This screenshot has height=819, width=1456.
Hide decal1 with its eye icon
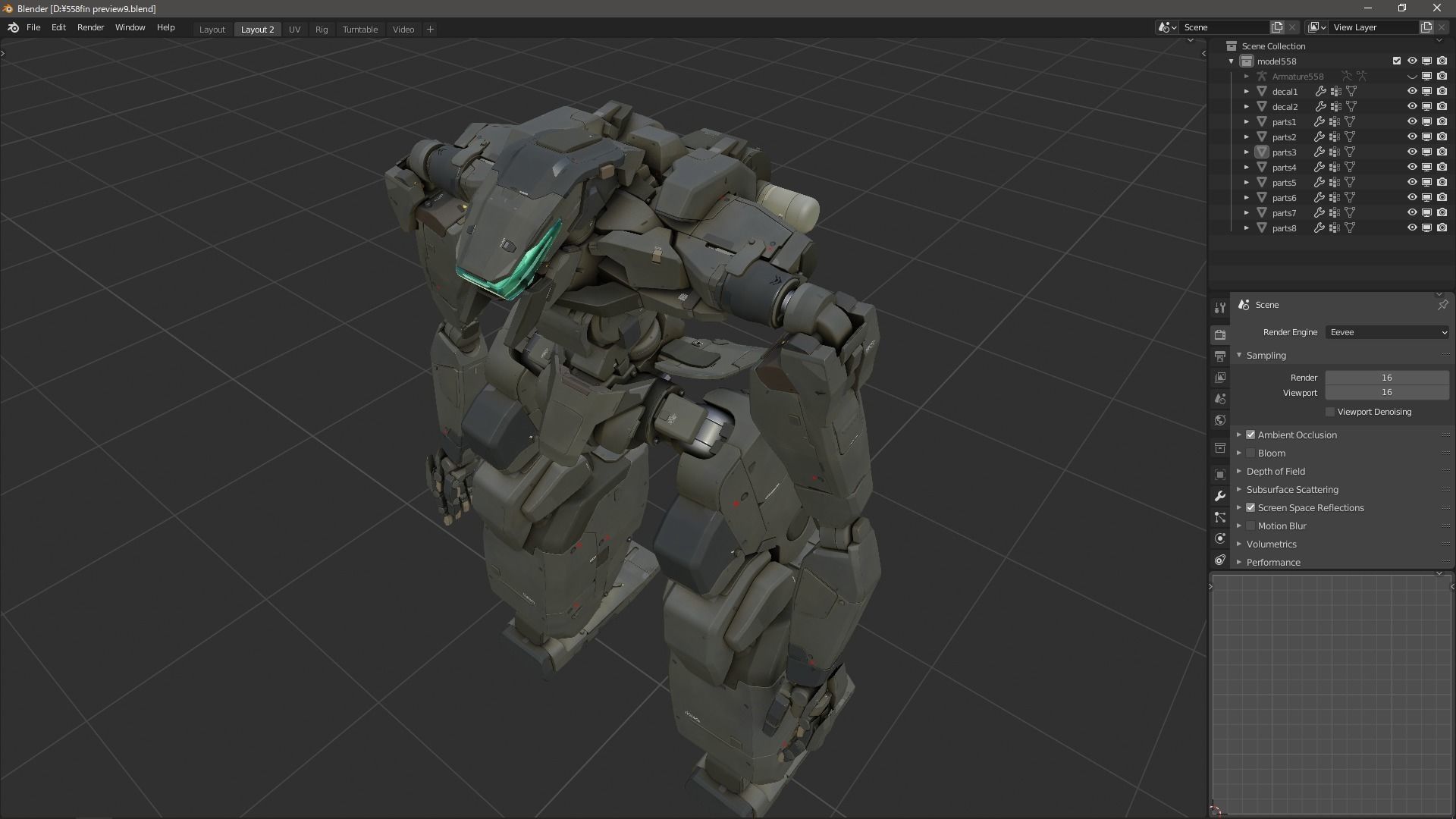tap(1412, 91)
